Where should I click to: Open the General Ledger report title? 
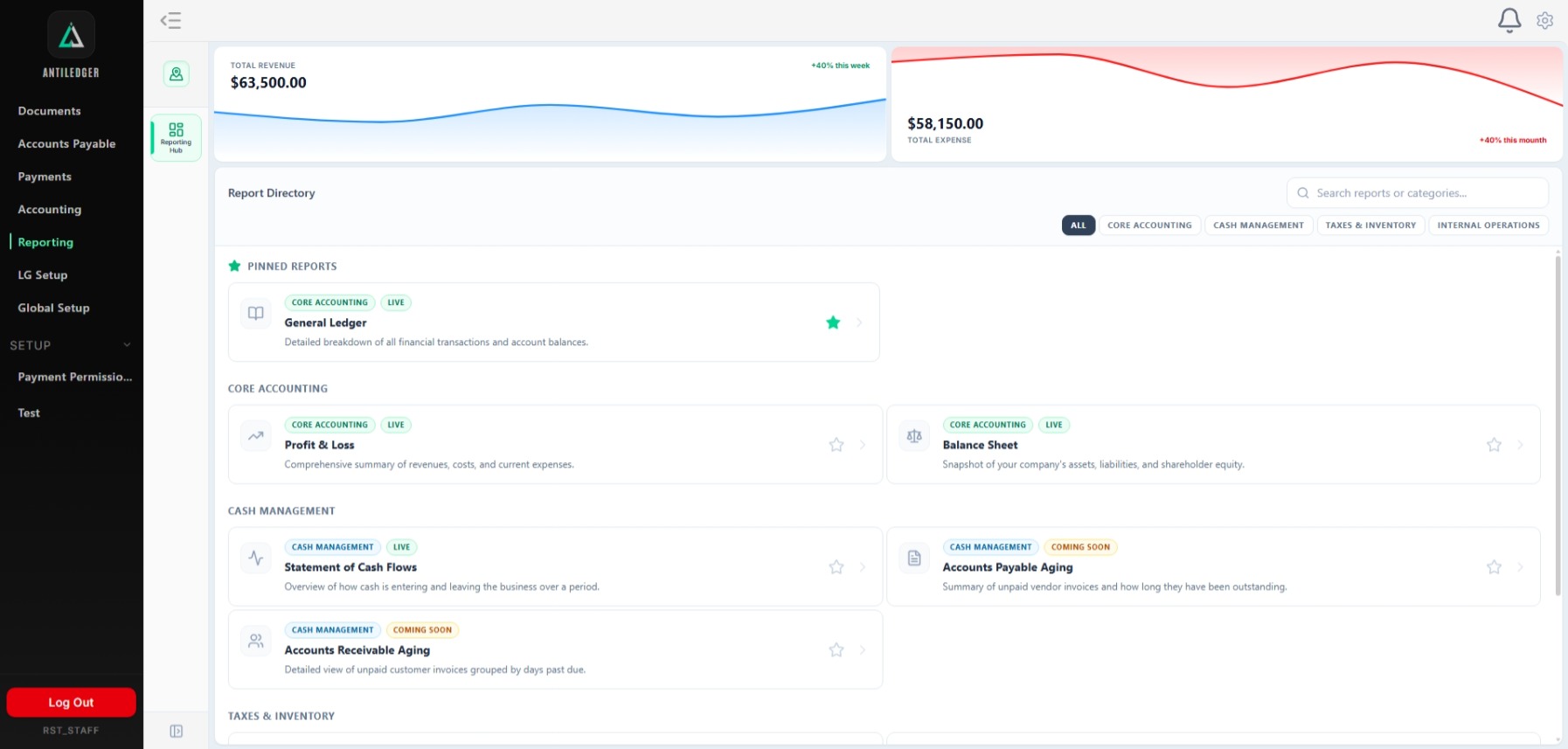point(325,322)
